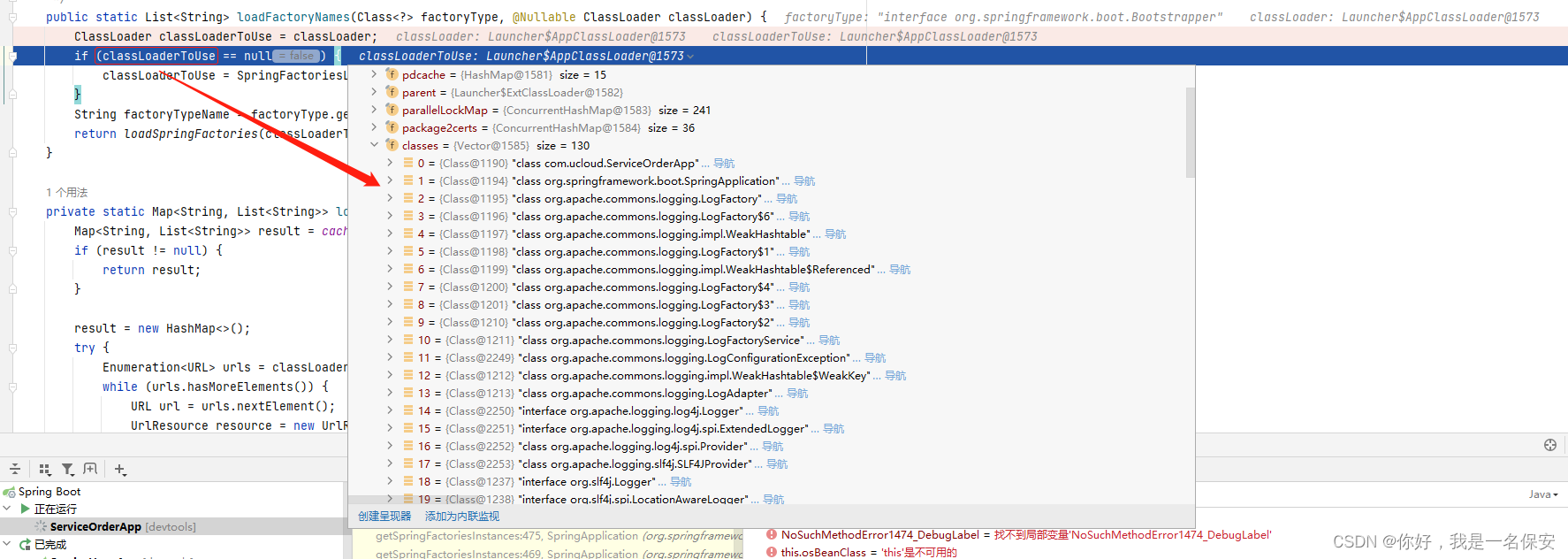The width and height of the screenshot is (1568, 559).
Task: Open the Filter icon in Services toolbar
Action: 67,469
